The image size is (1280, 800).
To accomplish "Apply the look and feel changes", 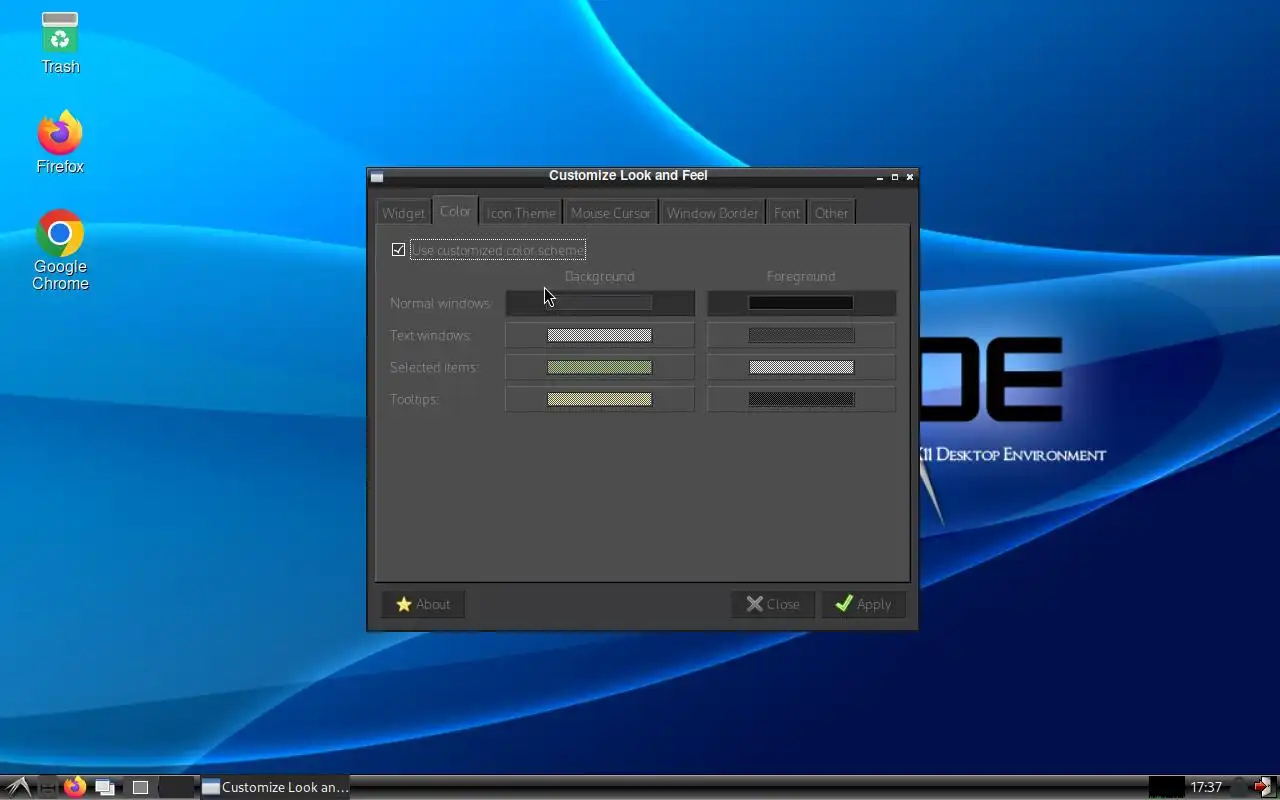I will pyautogui.click(x=864, y=604).
